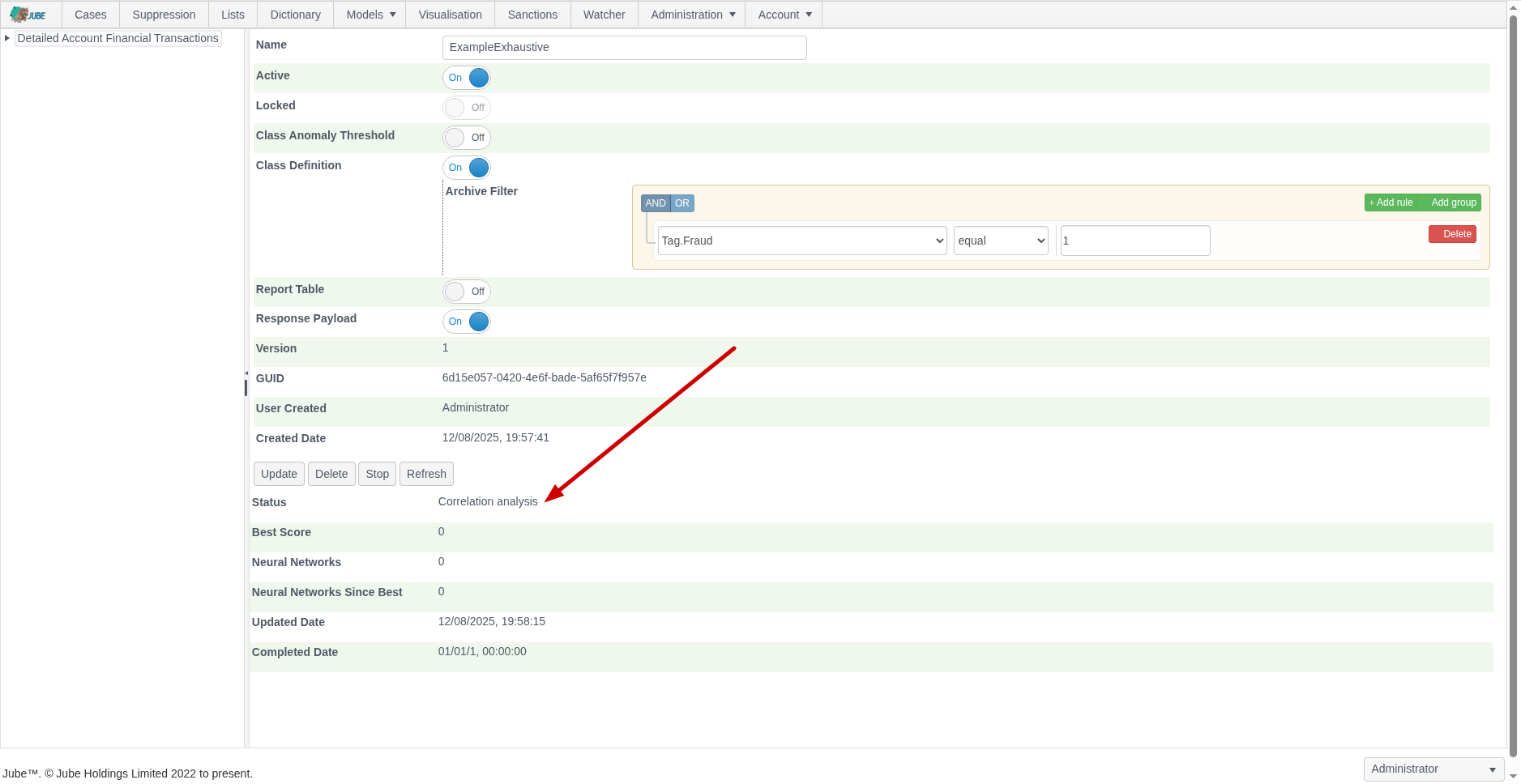The width and height of the screenshot is (1521, 784).
Task: Open the Lists menu item
Action: [x=233, y=15]
